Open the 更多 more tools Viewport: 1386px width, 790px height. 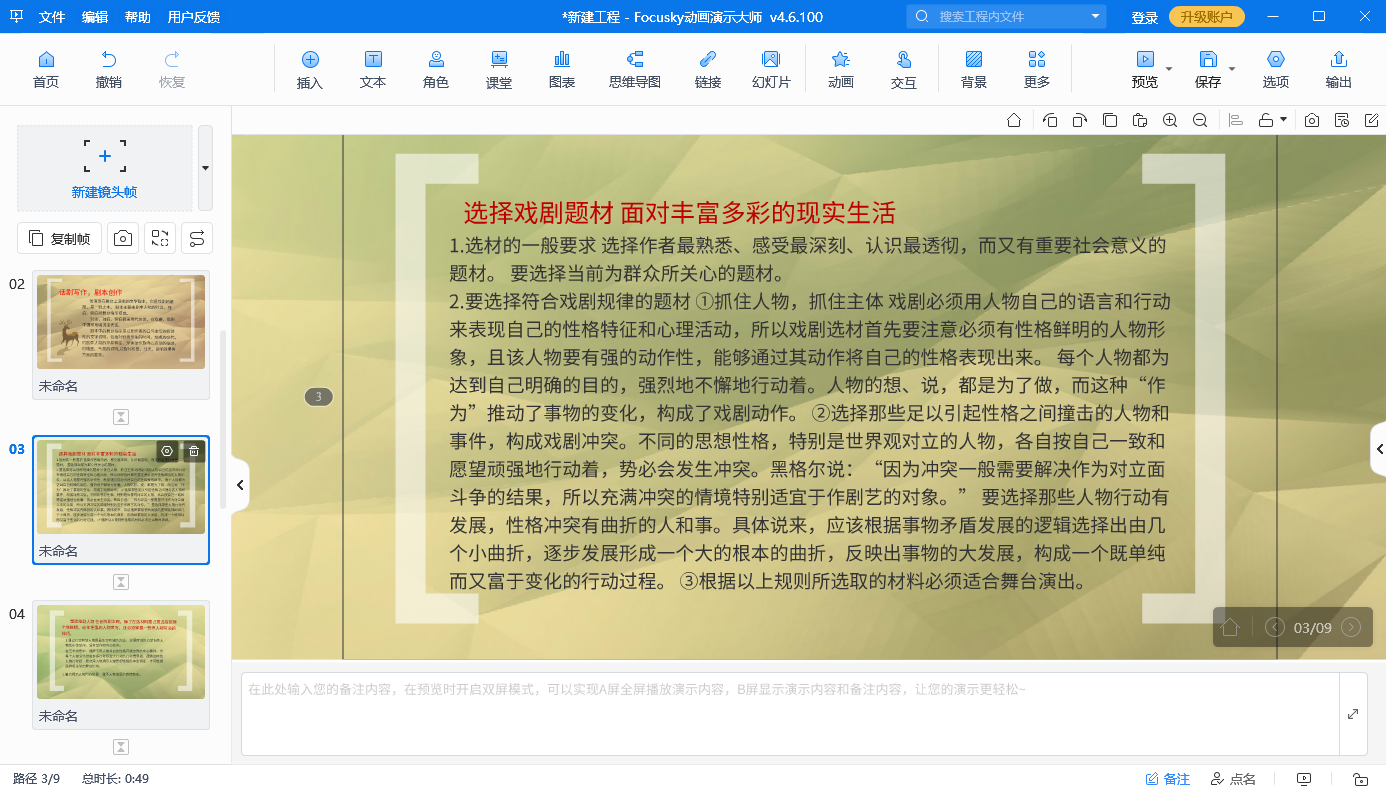tap(1037, 69)
